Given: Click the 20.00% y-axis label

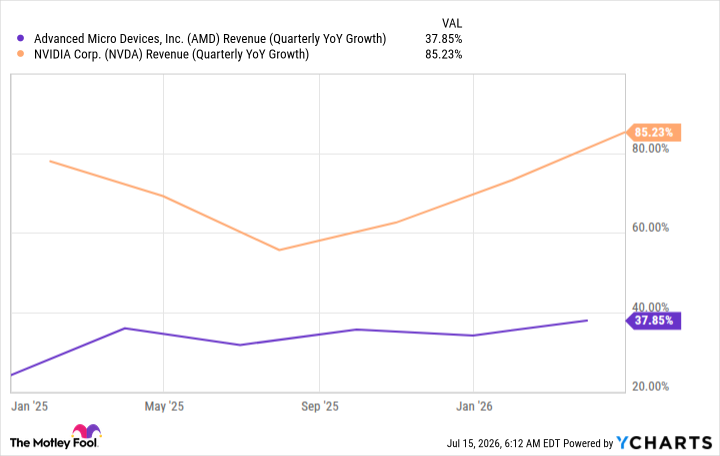Looking at the screenshot, I should 651,386.
